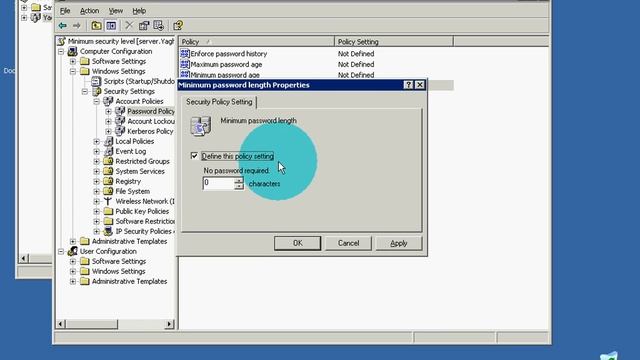This screenshot has height=360, width=640.
Task: Open the Properties toolbar icon
Action: 144,26
